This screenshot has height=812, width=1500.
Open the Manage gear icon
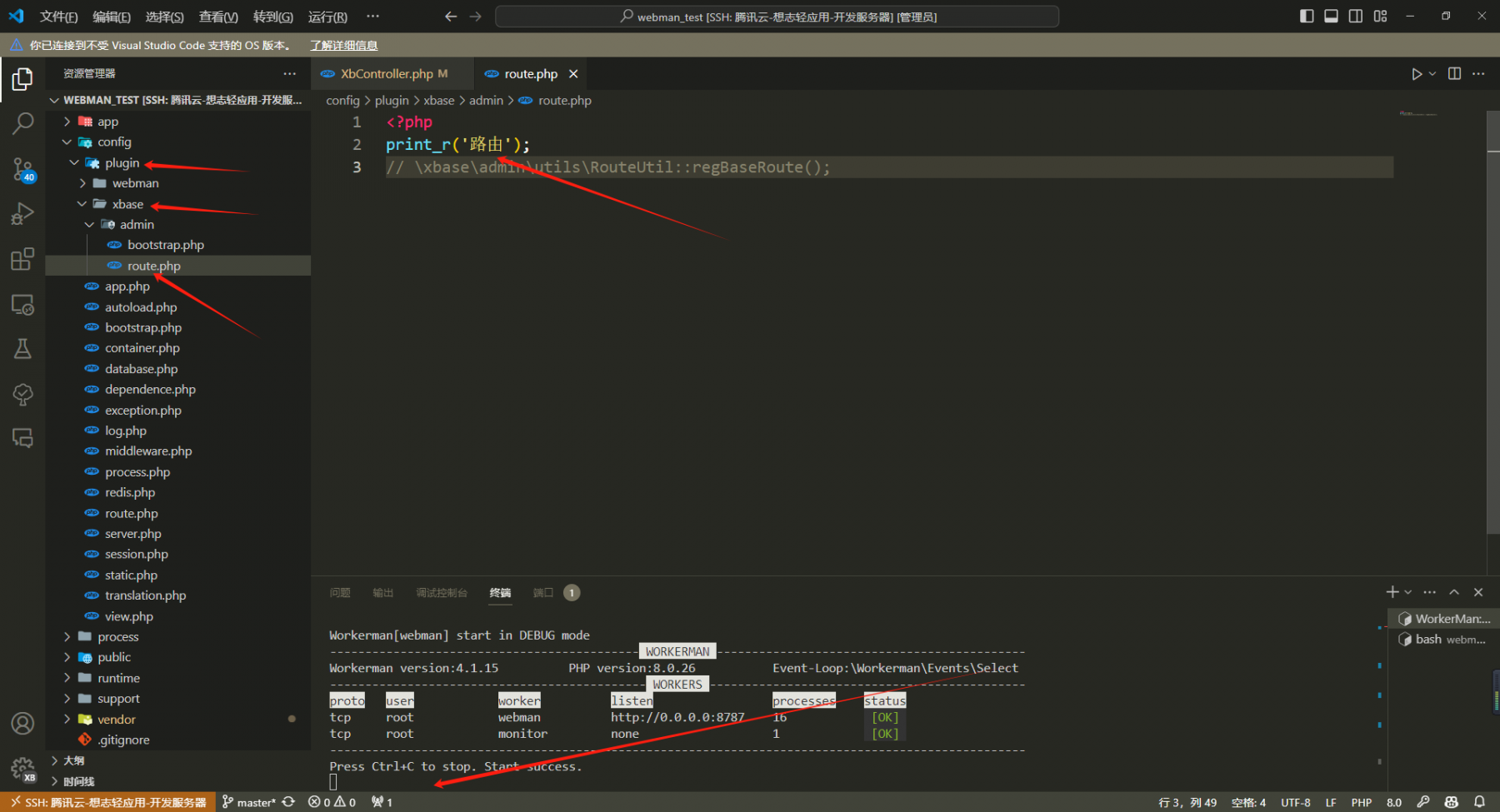pyautogui.click(x=22, y=769)
